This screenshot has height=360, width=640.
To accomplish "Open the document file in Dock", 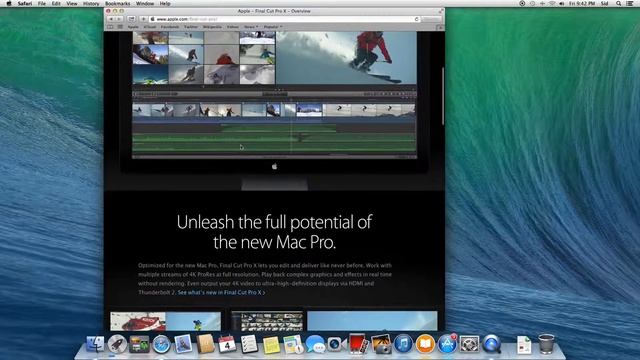I will tap(524, 345).
